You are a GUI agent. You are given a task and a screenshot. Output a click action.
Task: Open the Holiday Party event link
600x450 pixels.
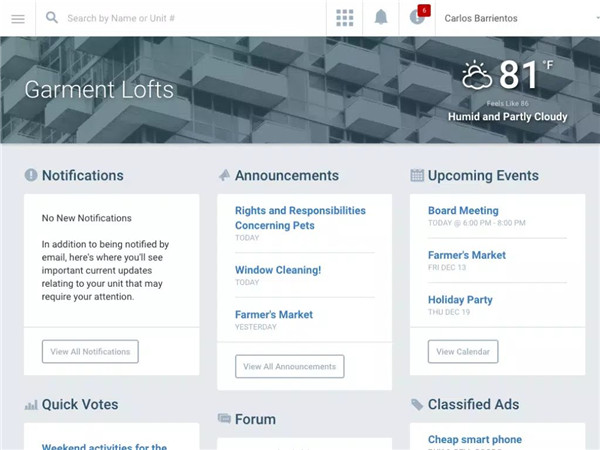(x=460, y=300)
